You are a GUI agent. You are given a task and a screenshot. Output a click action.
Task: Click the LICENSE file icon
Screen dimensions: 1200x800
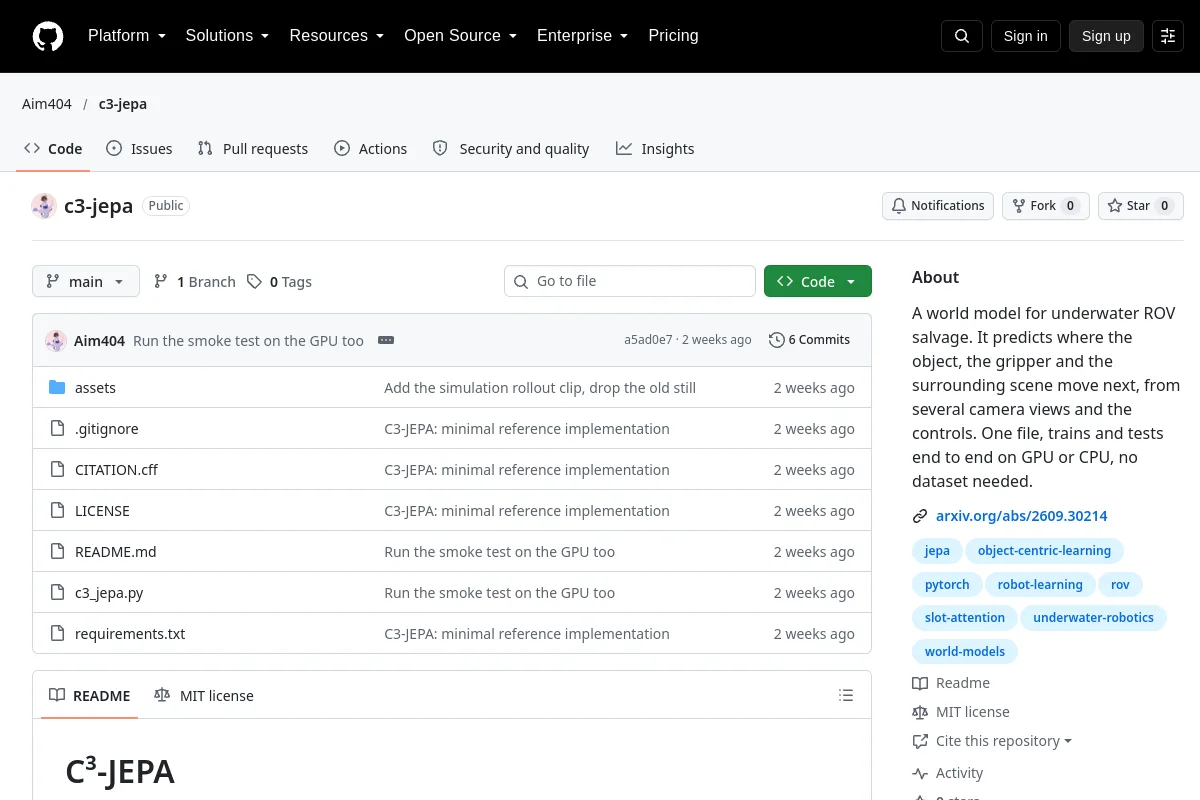tap(57, 510)
